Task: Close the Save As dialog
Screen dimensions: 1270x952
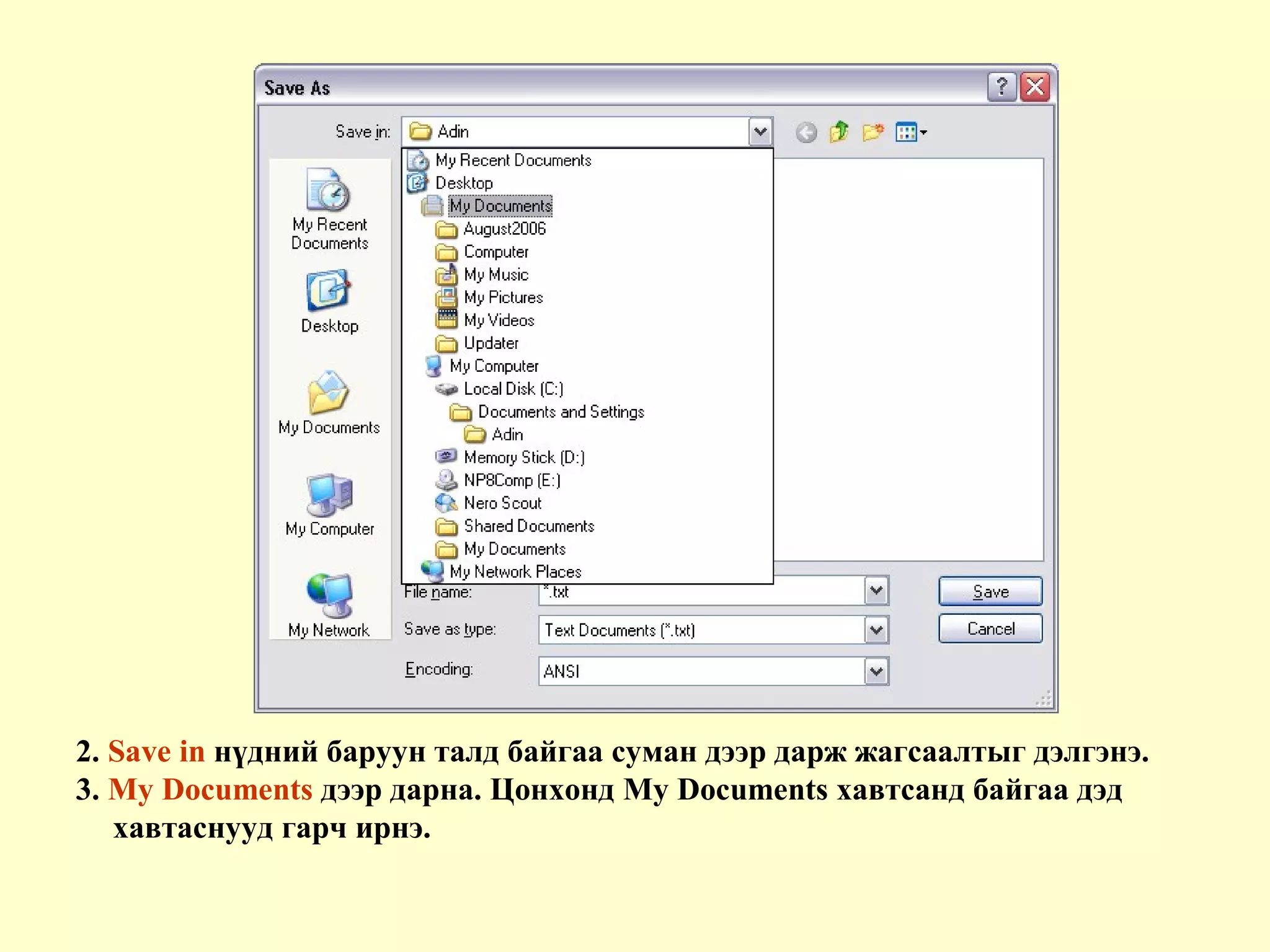Action: pos(1035,87)
